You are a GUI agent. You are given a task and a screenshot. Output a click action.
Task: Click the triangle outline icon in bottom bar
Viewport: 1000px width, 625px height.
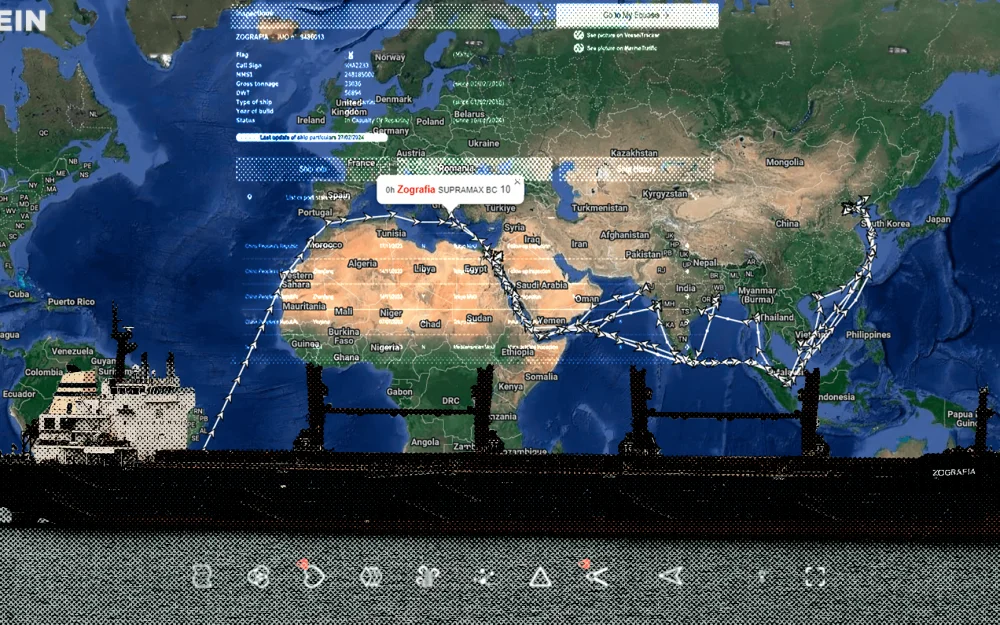[x=541, y=577]
